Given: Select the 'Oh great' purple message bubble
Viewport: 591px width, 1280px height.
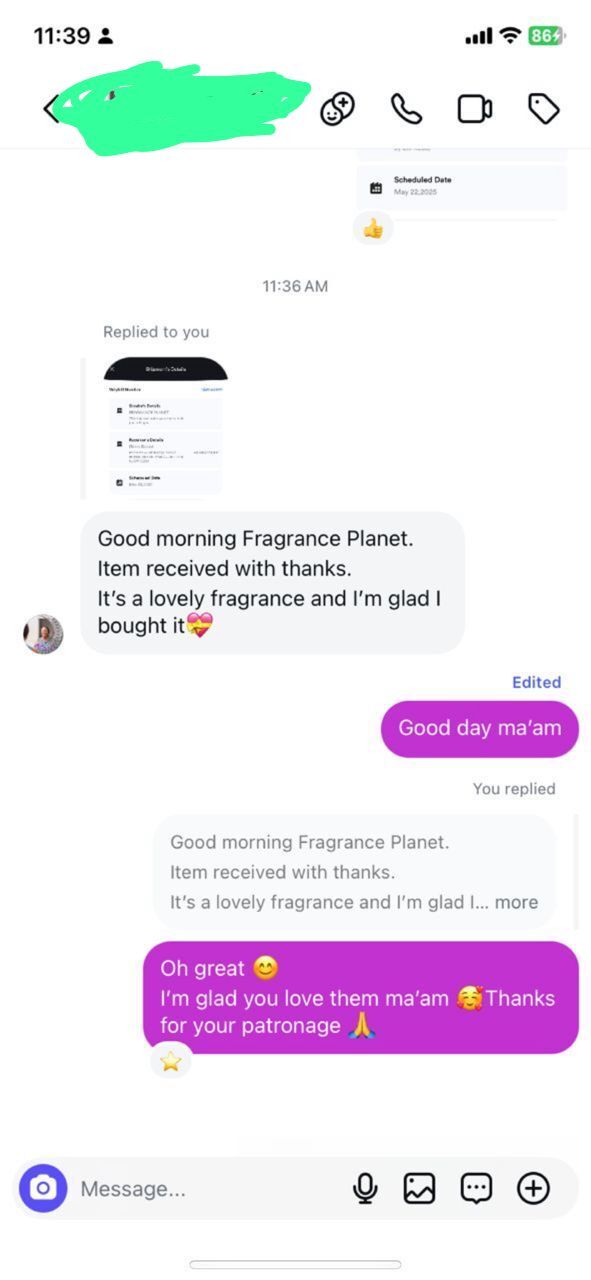Looking at the screenshot, I should pos(361,997).
